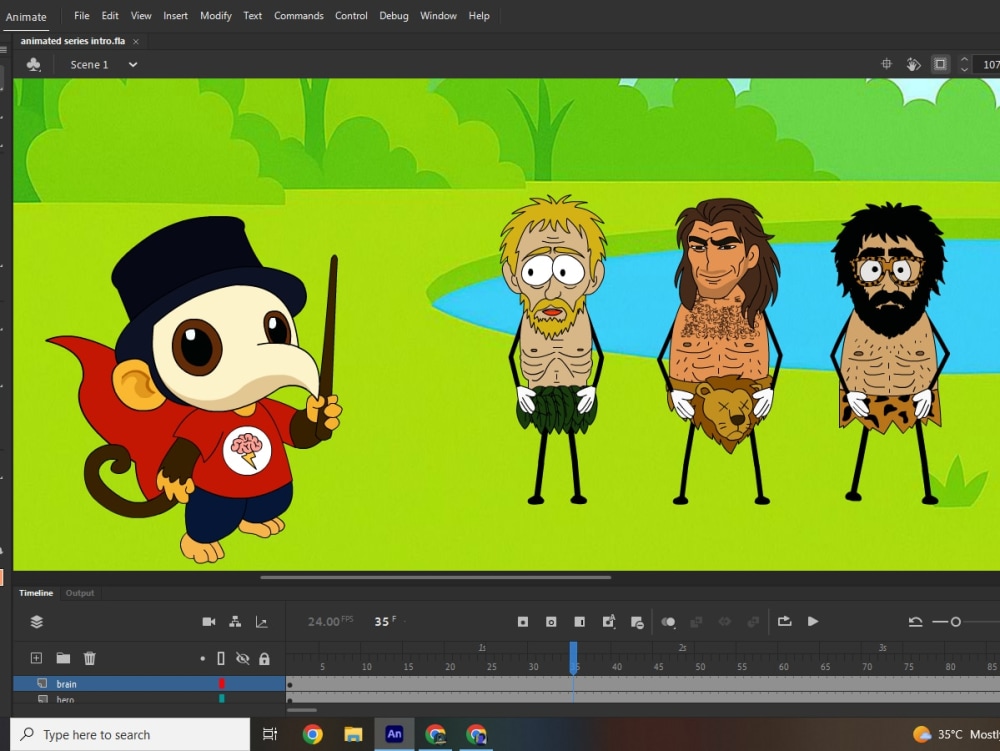Click the stage horizontal scrollbar
The width and height of the screenshot is (1000, 751).
pos(436,578)
